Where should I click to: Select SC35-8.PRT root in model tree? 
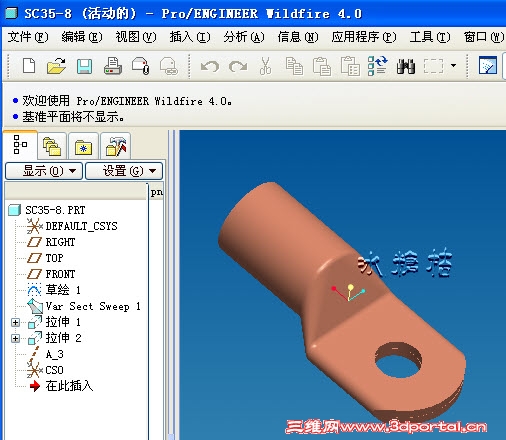(x=47, y=210)
